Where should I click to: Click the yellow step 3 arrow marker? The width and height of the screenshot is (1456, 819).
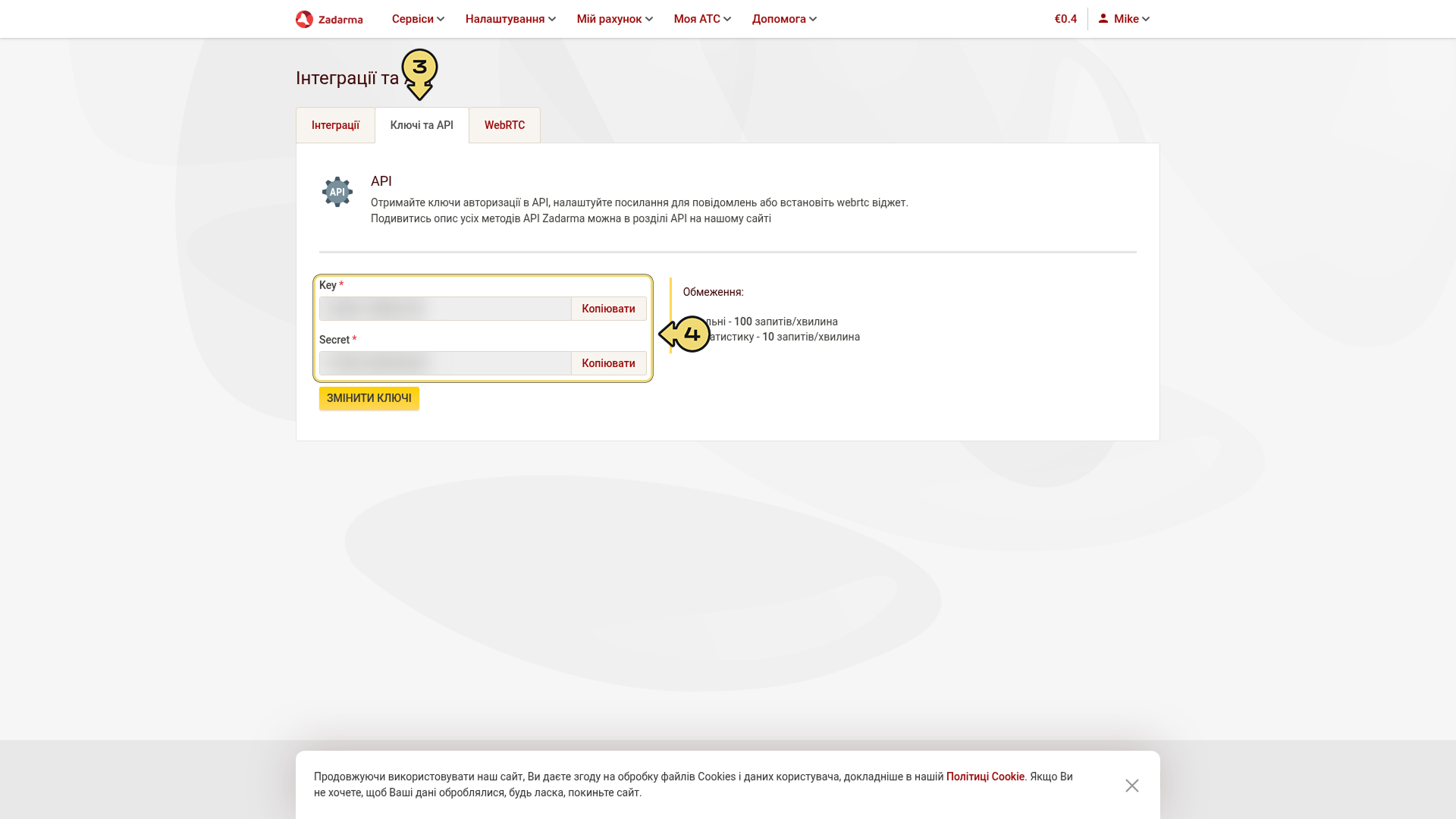point(419,74)
